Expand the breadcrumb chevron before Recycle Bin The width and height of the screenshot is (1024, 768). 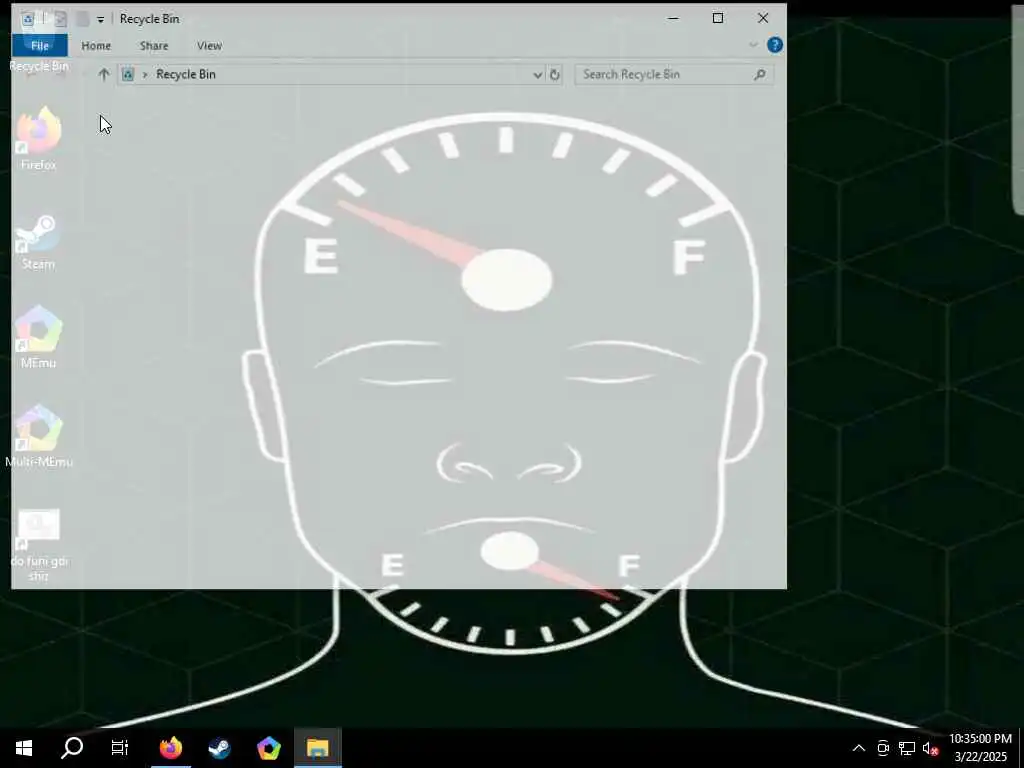coord(145,74)
